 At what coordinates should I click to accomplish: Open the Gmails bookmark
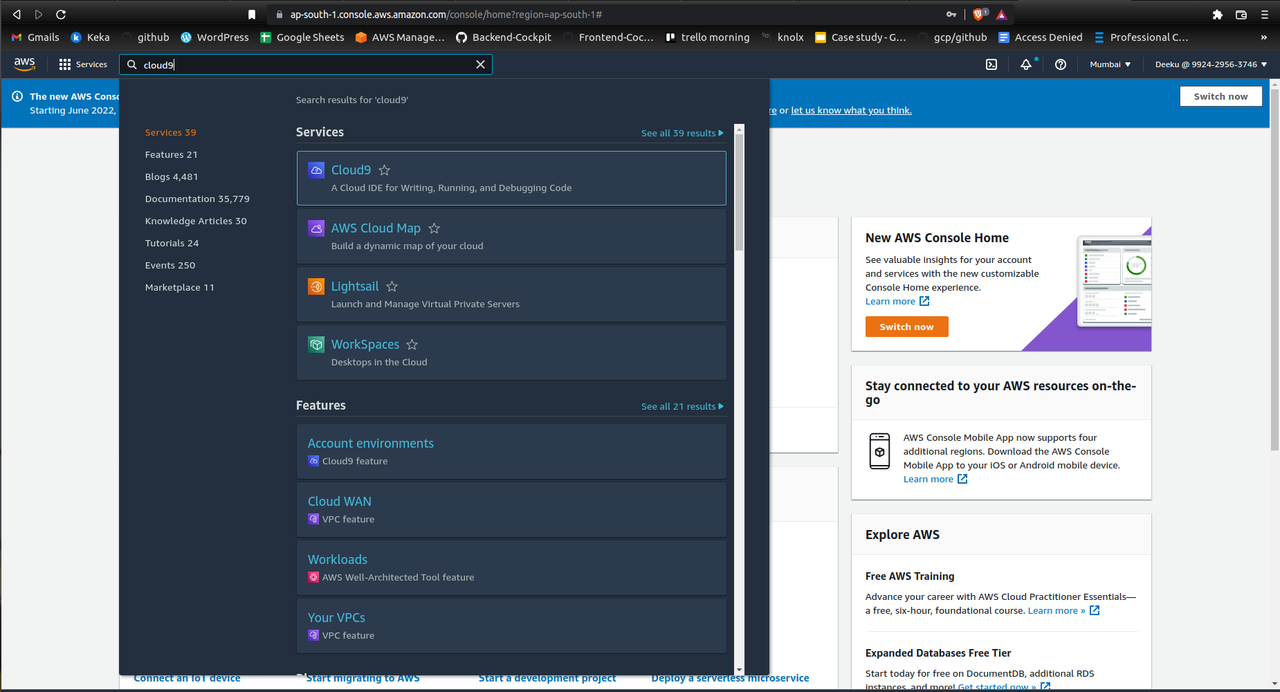[x=35, y=37]
